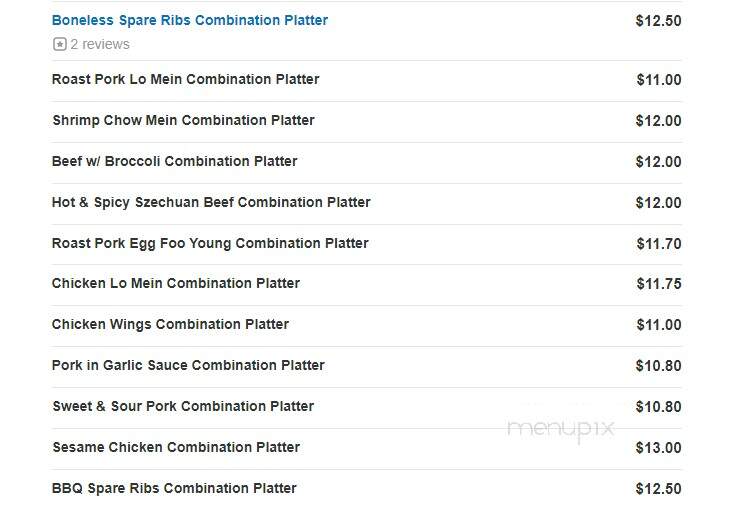
Task: Select Chicken Lo Mein Combination Platter
Action: (x=176, y=283)
